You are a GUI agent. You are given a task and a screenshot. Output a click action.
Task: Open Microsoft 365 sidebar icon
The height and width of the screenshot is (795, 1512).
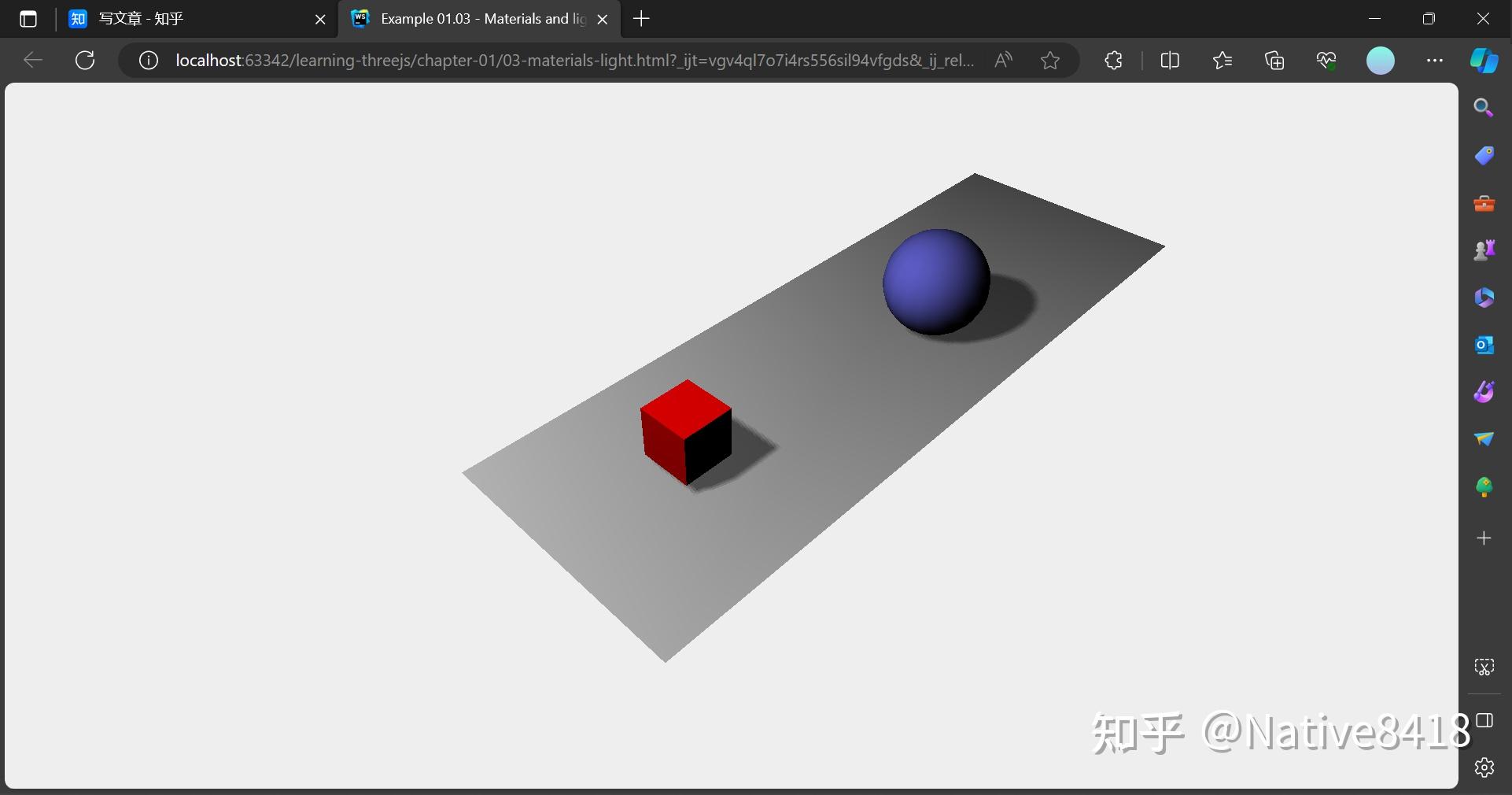pos(1484,298)
